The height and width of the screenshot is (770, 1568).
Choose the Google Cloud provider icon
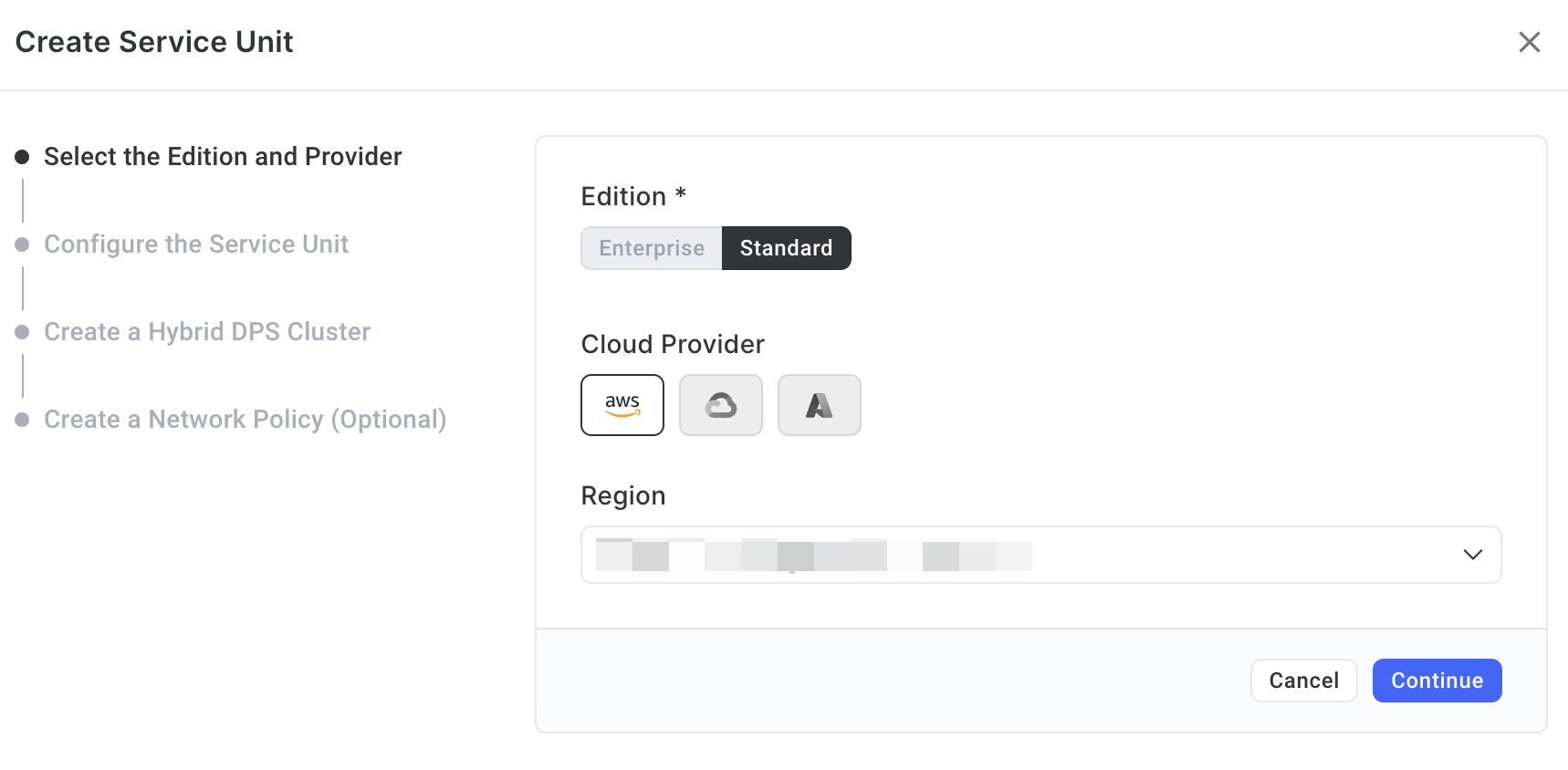(721, 405)
